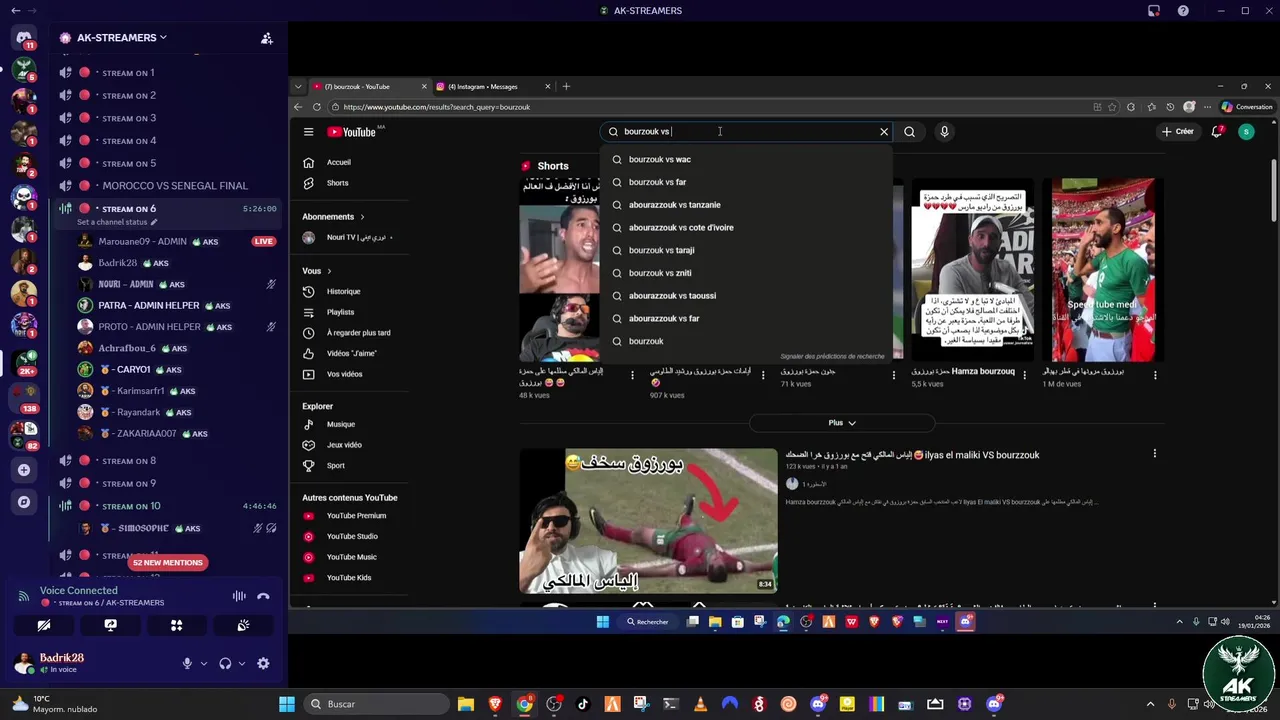
Task: Expand the Abonnements section chevron
Action: coord(362,217)
